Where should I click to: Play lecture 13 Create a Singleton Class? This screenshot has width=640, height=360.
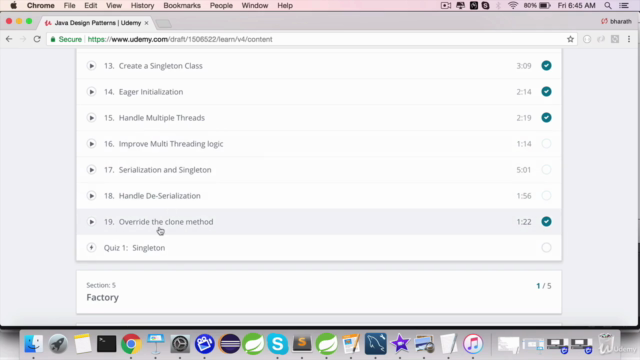[91, 66]
